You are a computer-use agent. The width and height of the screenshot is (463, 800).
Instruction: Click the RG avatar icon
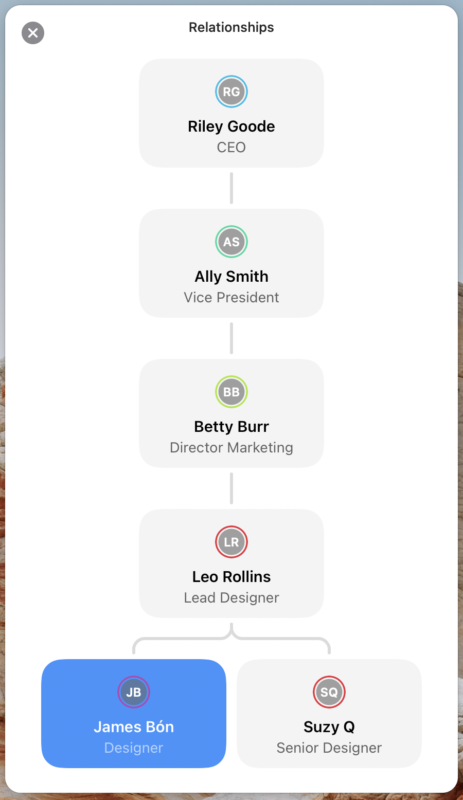tap(231, 92)
